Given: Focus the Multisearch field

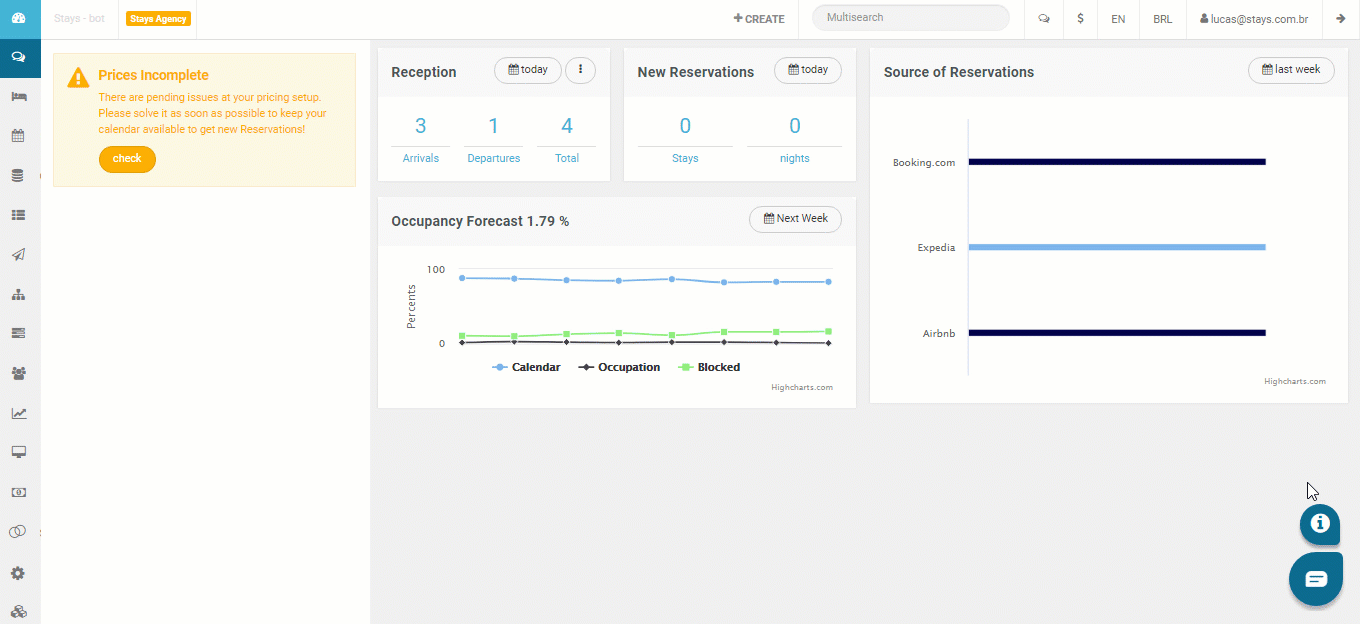Looking at the screenshot, I should click(911, 18).
